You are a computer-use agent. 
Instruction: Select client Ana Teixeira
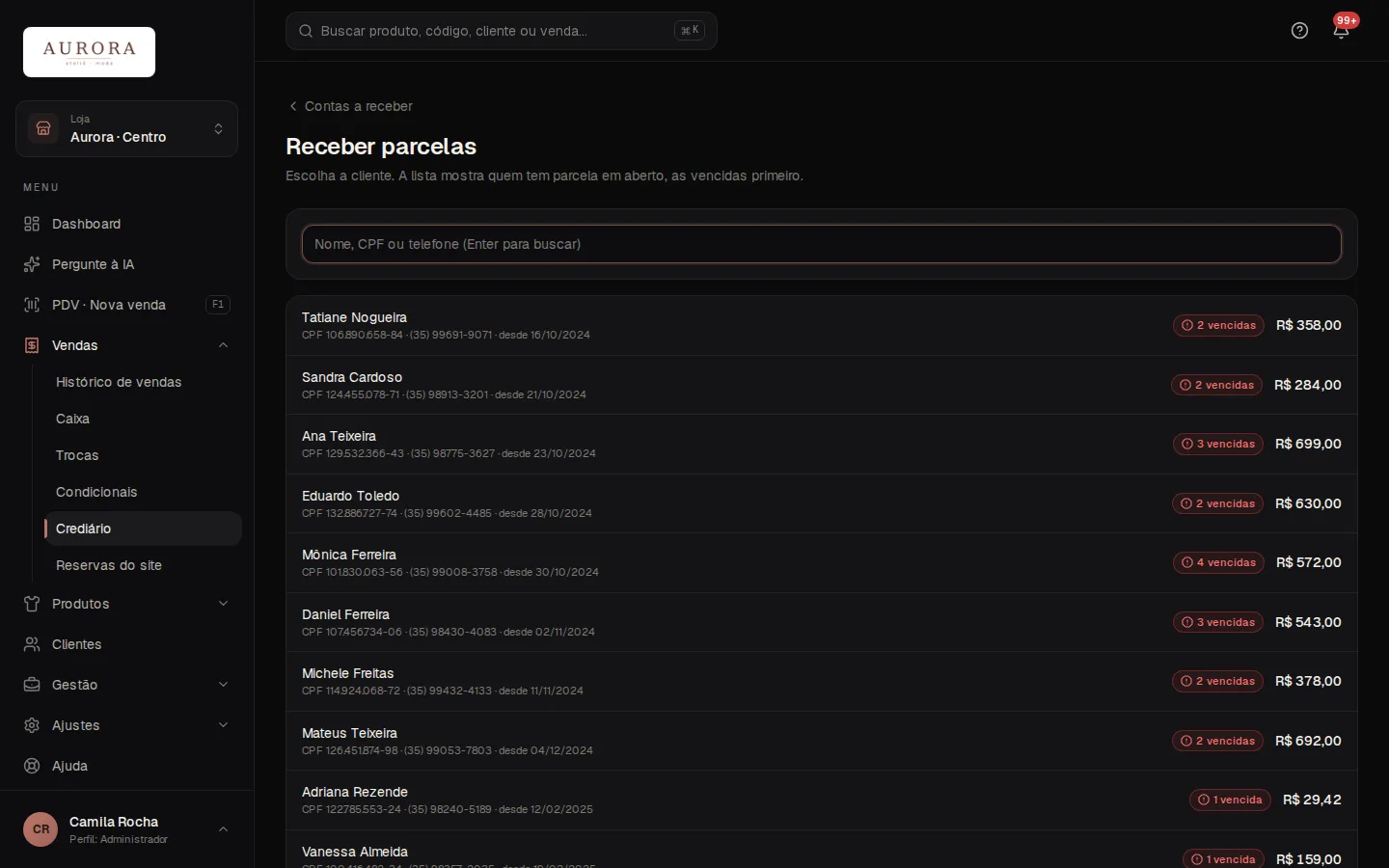pyautogui.click(x=822, y=445)
